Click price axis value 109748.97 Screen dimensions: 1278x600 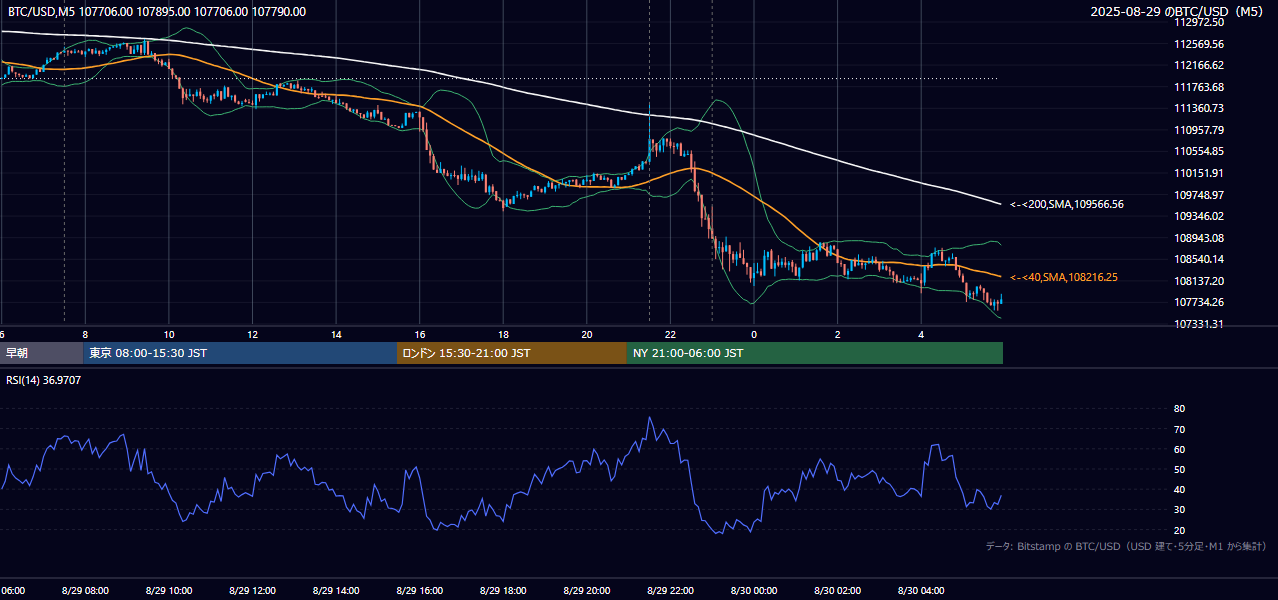point(1199,195)
